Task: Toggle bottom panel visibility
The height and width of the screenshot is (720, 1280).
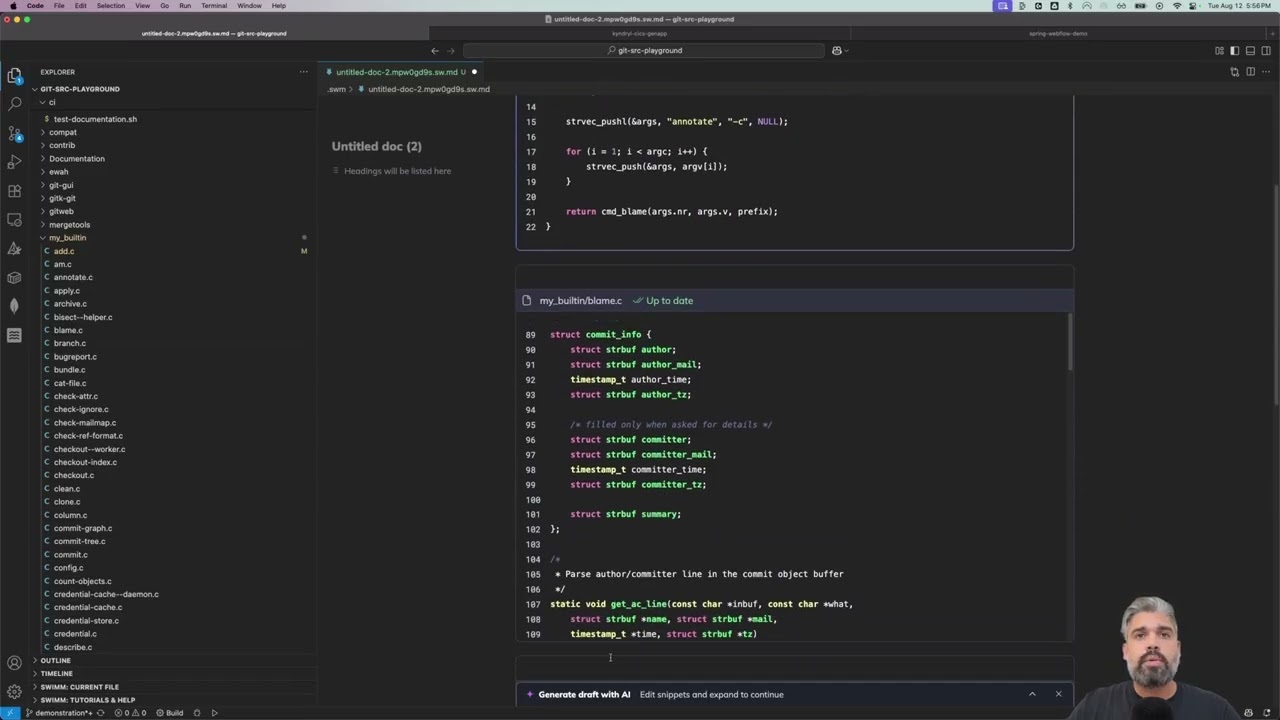Action: pyautogui.click(x=1250, y=50)
